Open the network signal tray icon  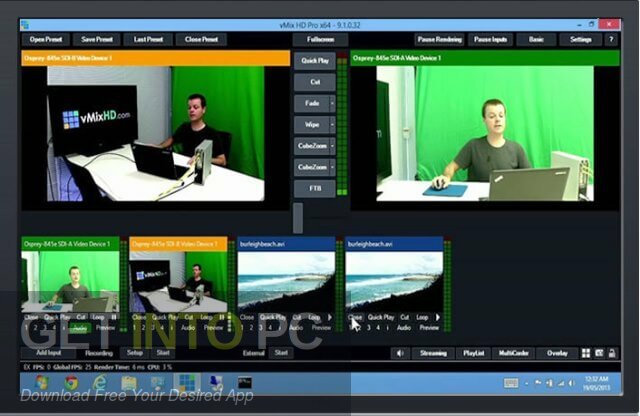[x=560, y=383]
